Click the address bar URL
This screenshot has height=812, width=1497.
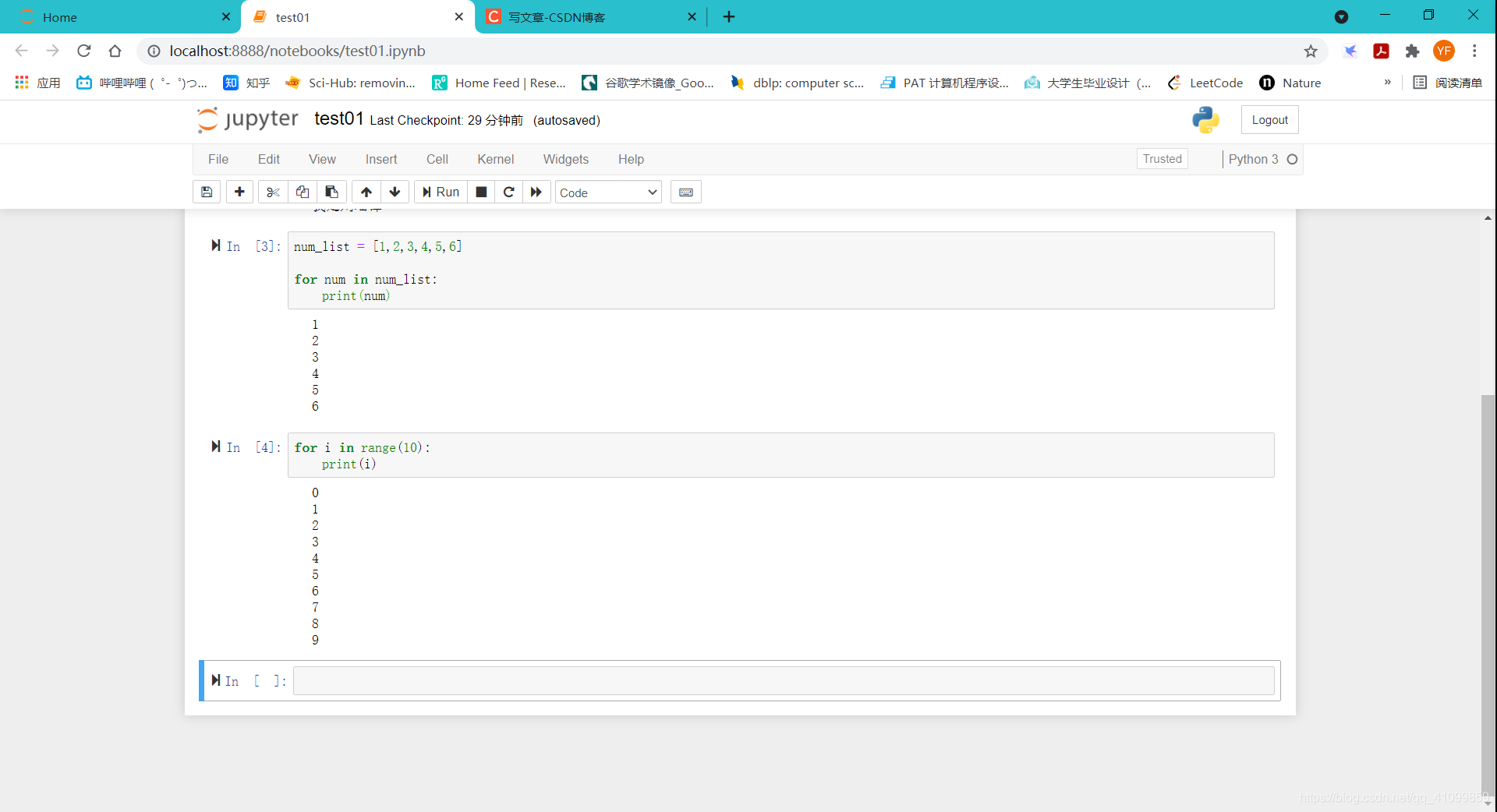pos(297,51)
